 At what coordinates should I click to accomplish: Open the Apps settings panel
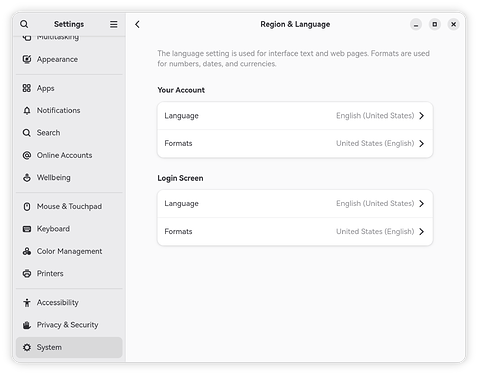point(69,88)
